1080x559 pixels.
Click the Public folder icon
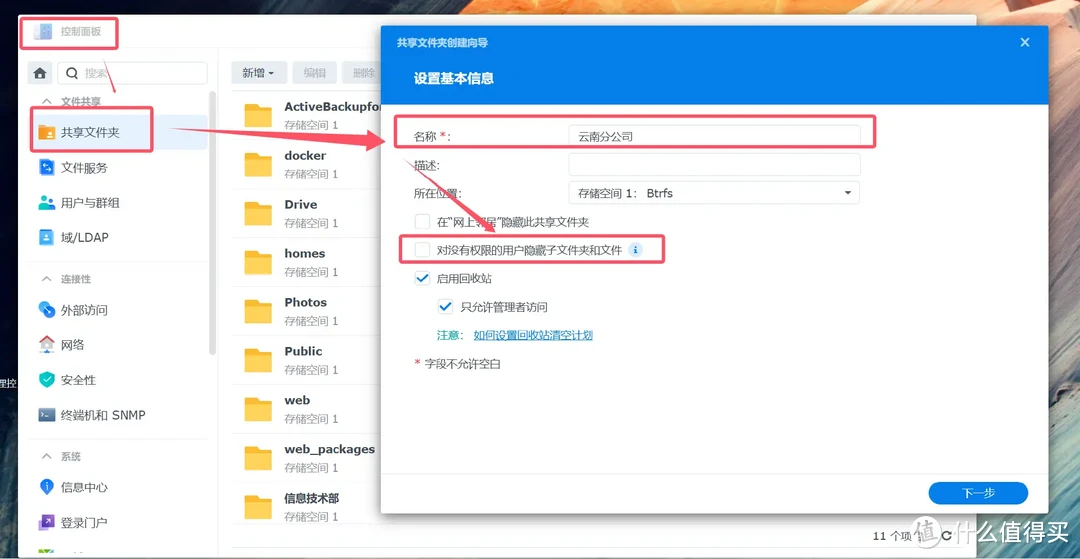pos(258,359)
